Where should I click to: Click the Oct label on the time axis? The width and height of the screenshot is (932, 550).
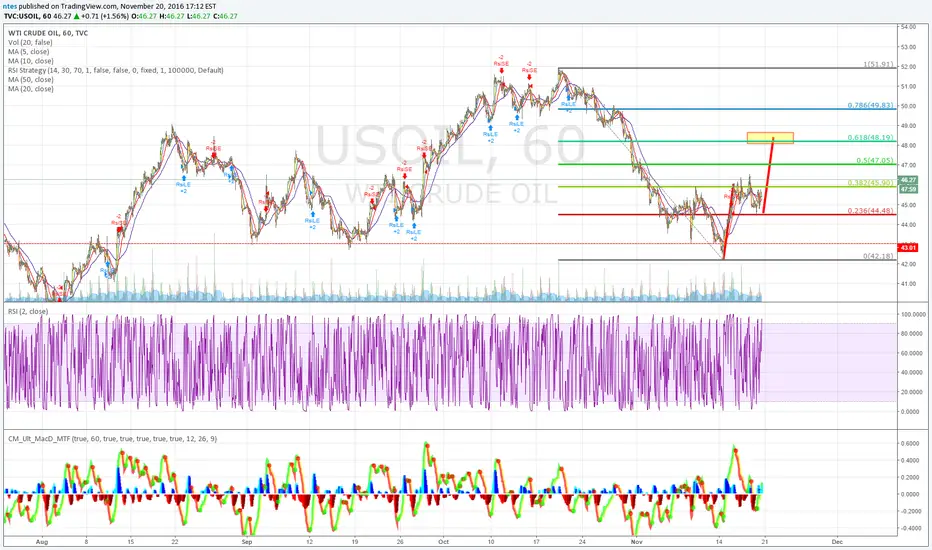443,542
